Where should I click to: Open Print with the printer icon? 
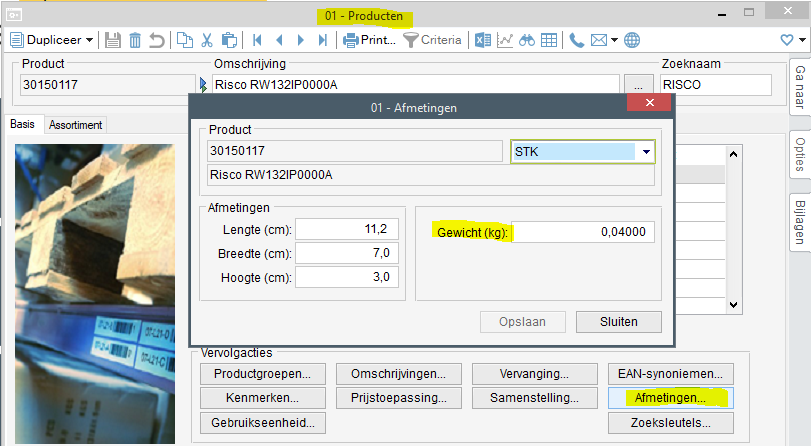pos(351,40)
